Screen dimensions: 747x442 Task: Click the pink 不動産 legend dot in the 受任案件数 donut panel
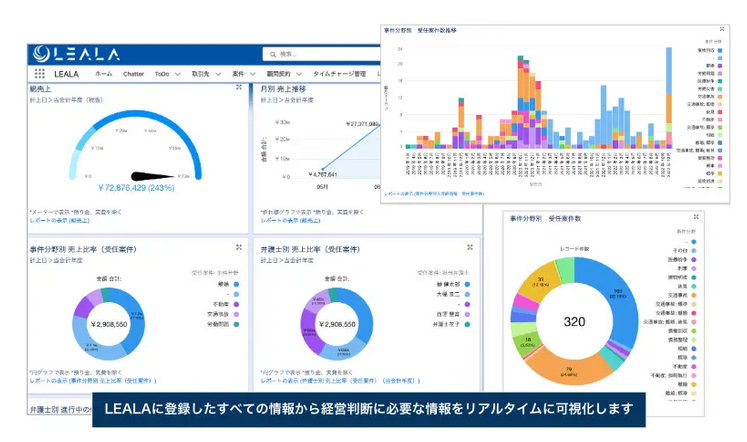694,367
